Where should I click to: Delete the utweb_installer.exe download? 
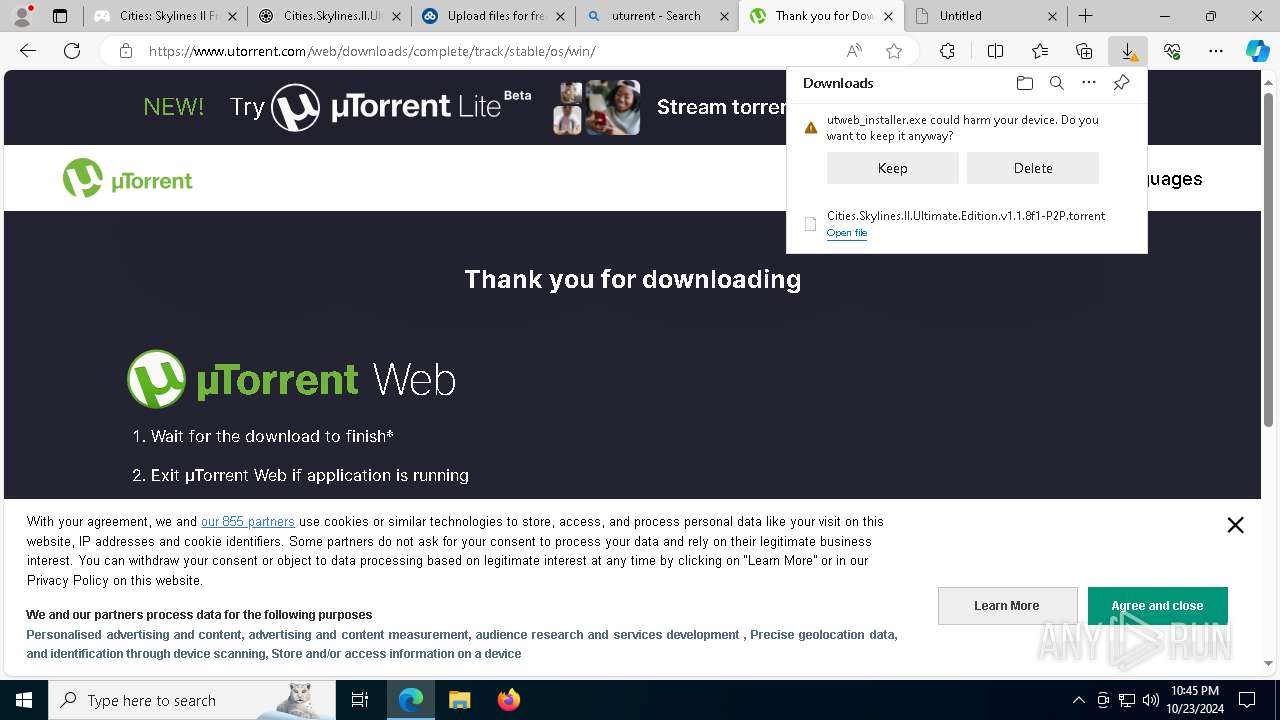[1032, 168]
